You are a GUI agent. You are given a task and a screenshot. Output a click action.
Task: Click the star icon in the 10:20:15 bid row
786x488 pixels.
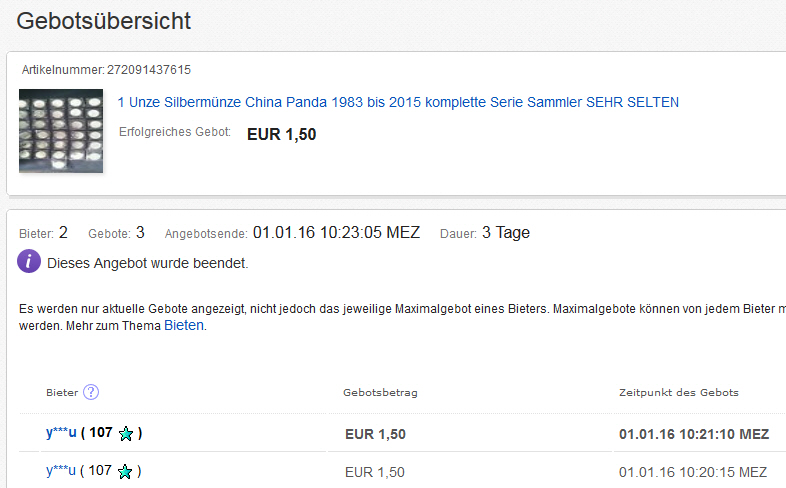point(126,471)
